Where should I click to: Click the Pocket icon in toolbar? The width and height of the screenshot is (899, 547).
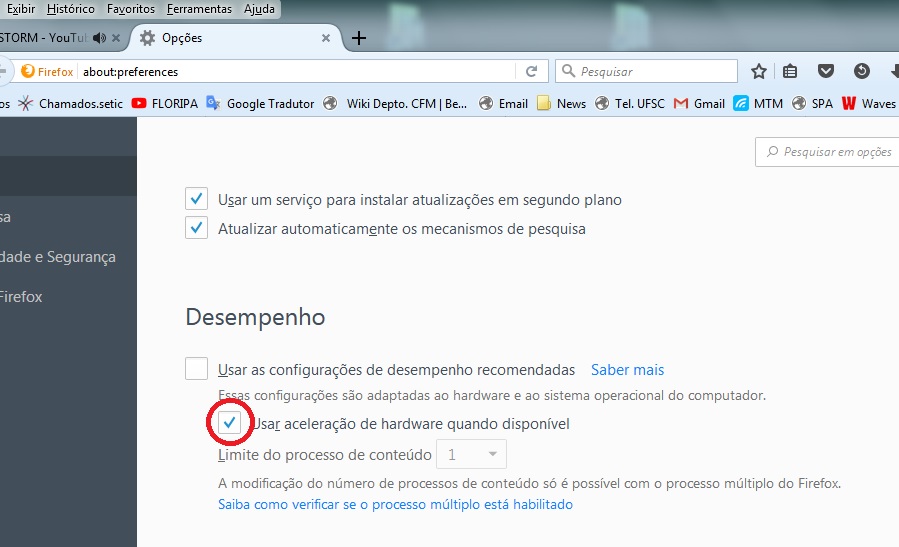click(826, 71)
